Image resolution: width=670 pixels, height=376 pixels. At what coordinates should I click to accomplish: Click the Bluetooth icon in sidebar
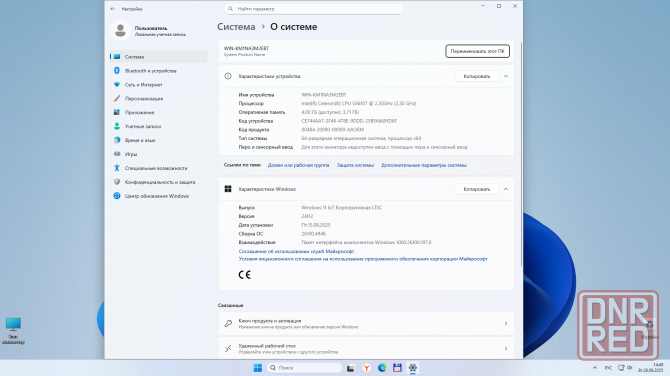(x=117, y=70)
